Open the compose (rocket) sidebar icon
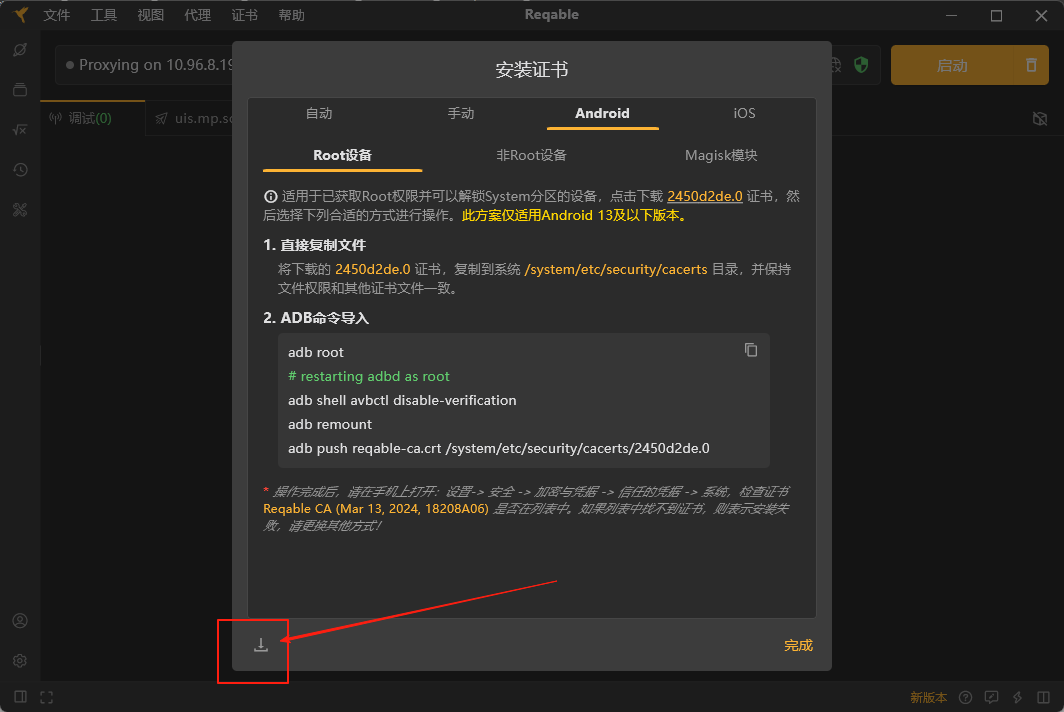This screenshot has height=712, width=1064. pyautogui.click(x=20, y=50)
